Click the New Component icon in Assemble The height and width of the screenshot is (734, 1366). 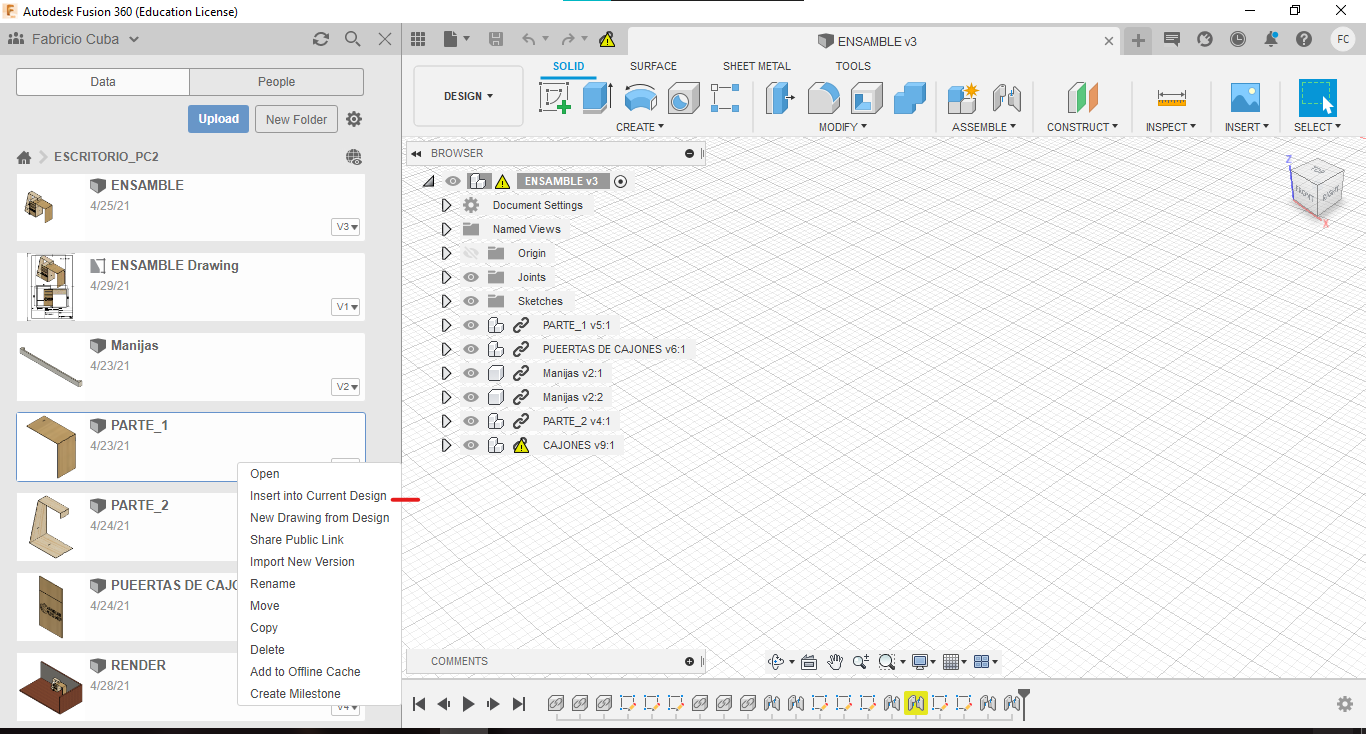(963, 98)
